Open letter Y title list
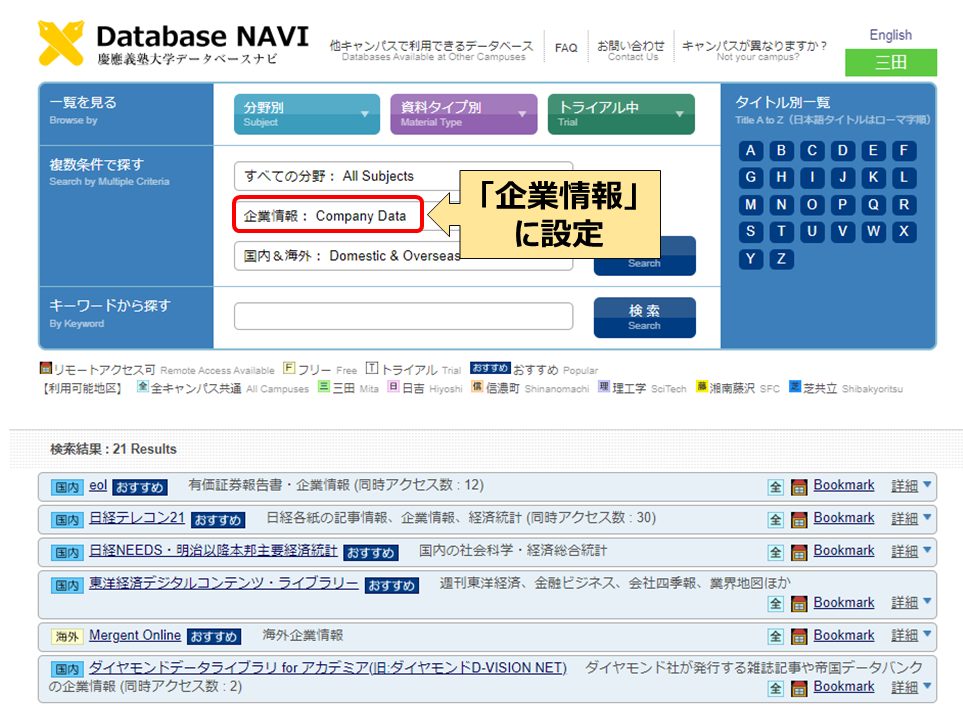963x716 pixels. pos(751,259)
